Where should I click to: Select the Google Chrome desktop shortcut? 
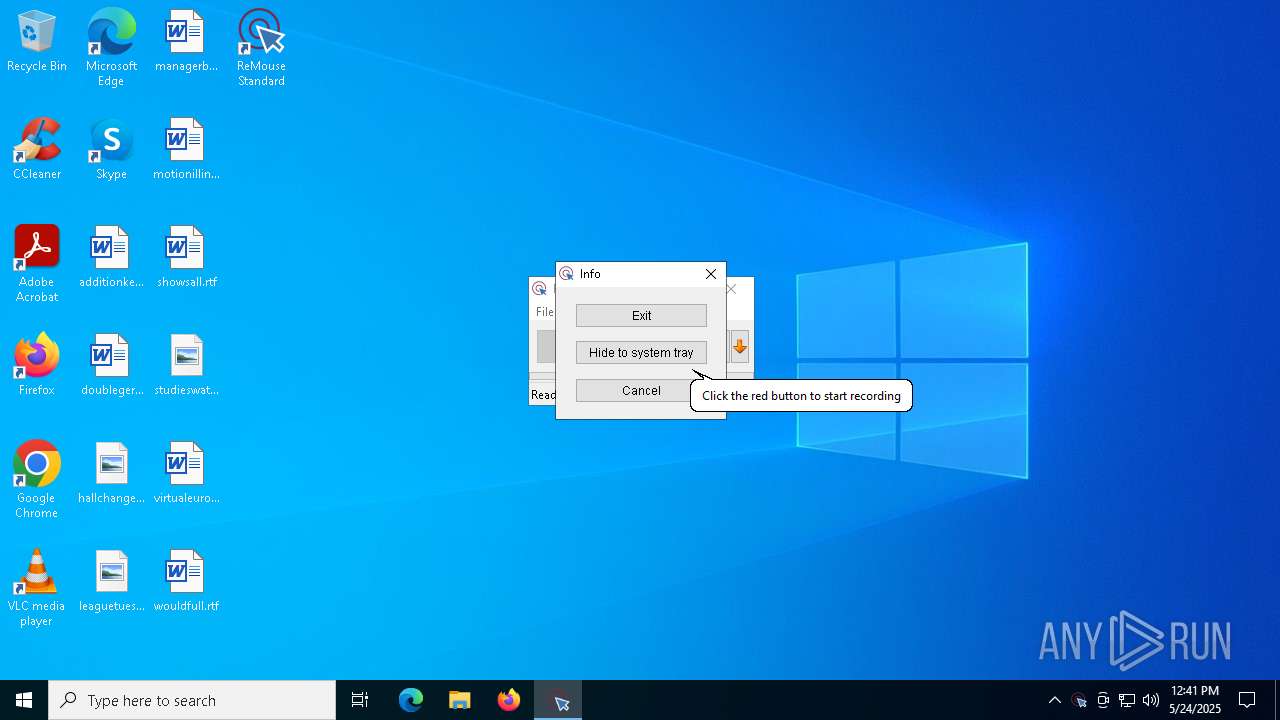click(37, 480)
